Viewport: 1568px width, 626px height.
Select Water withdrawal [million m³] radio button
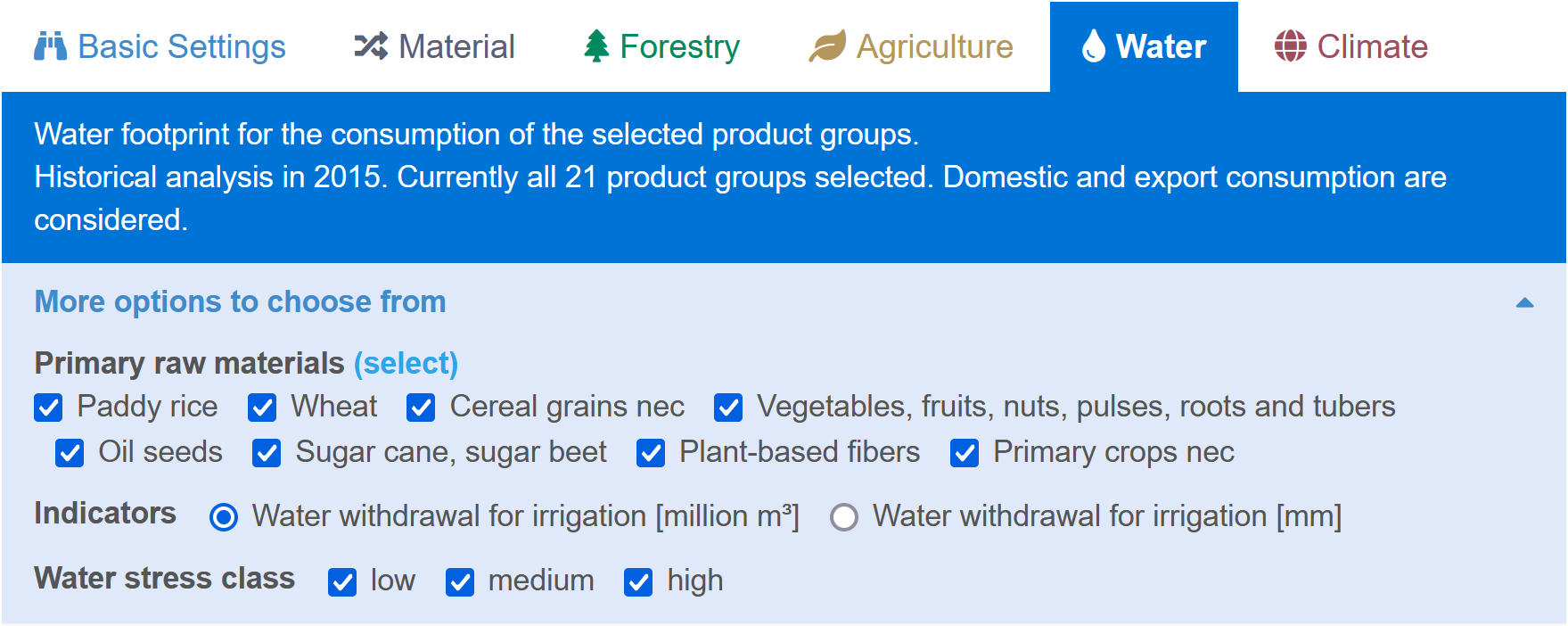[x=224, y=517]
